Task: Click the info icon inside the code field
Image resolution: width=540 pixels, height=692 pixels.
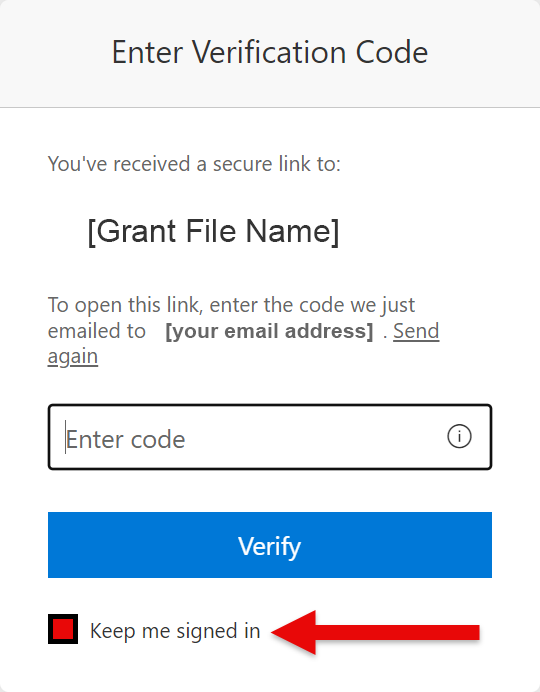Action: 459,436
